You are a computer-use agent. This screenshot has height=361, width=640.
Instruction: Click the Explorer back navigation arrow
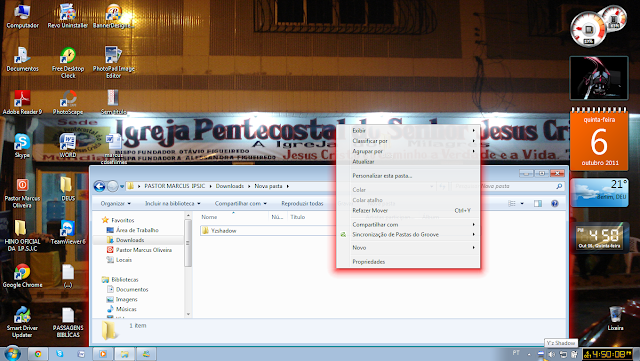[99, 186]
